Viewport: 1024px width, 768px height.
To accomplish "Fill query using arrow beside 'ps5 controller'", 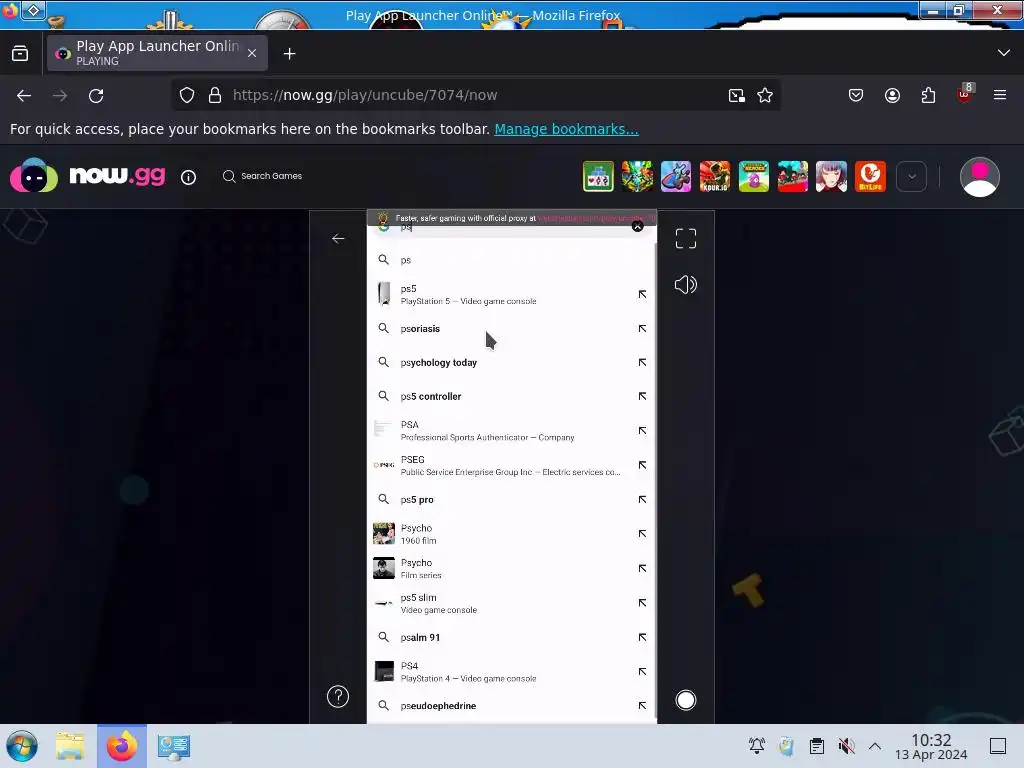I will click(x=642, y=396).
